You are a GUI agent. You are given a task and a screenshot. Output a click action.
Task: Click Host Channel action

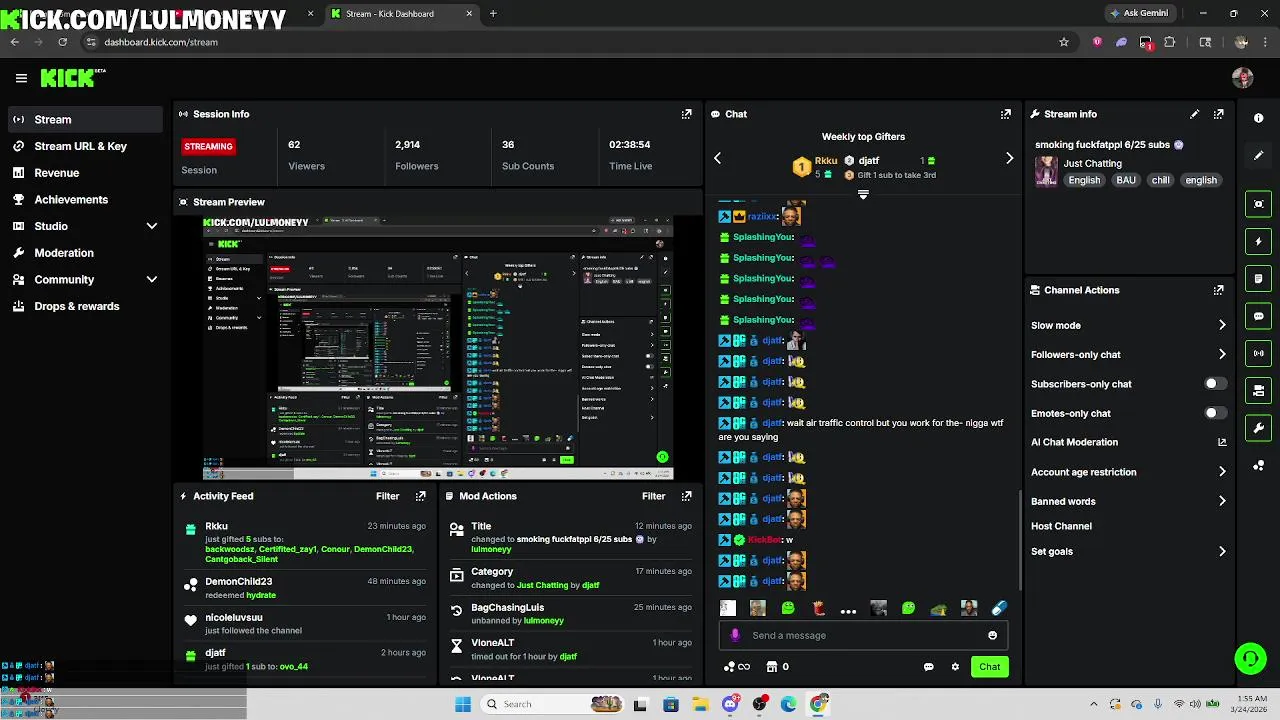1061,526
